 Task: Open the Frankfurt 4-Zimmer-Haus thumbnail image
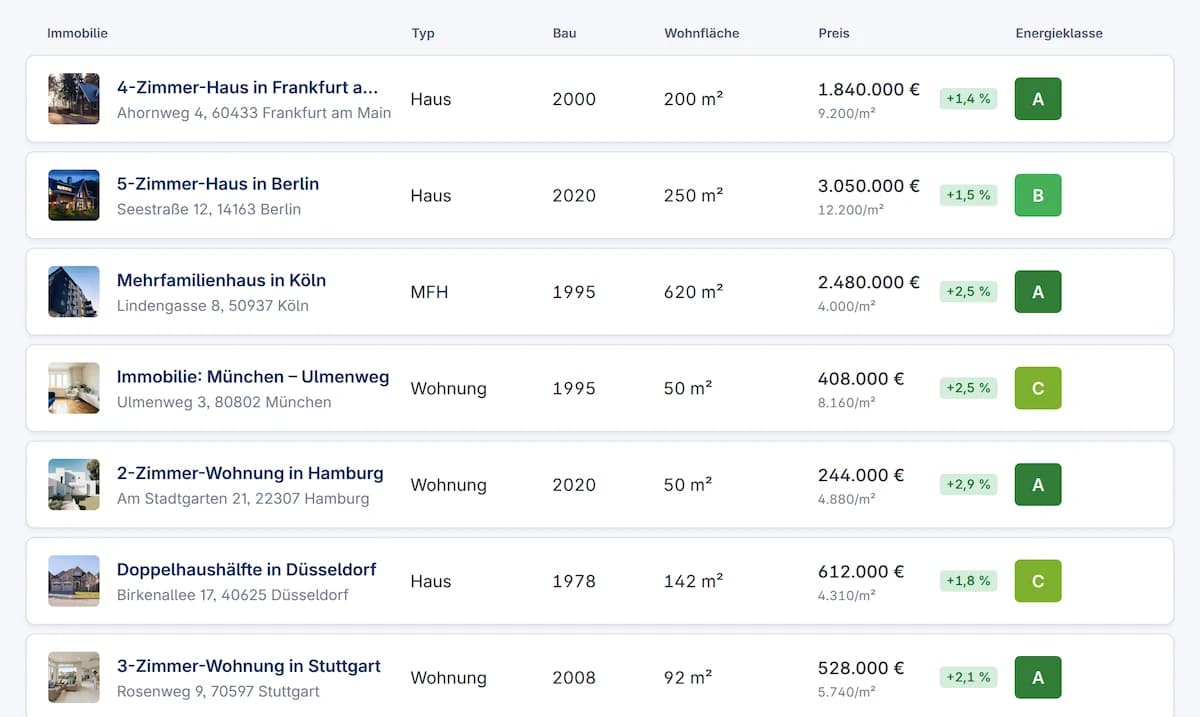(74, 99)
